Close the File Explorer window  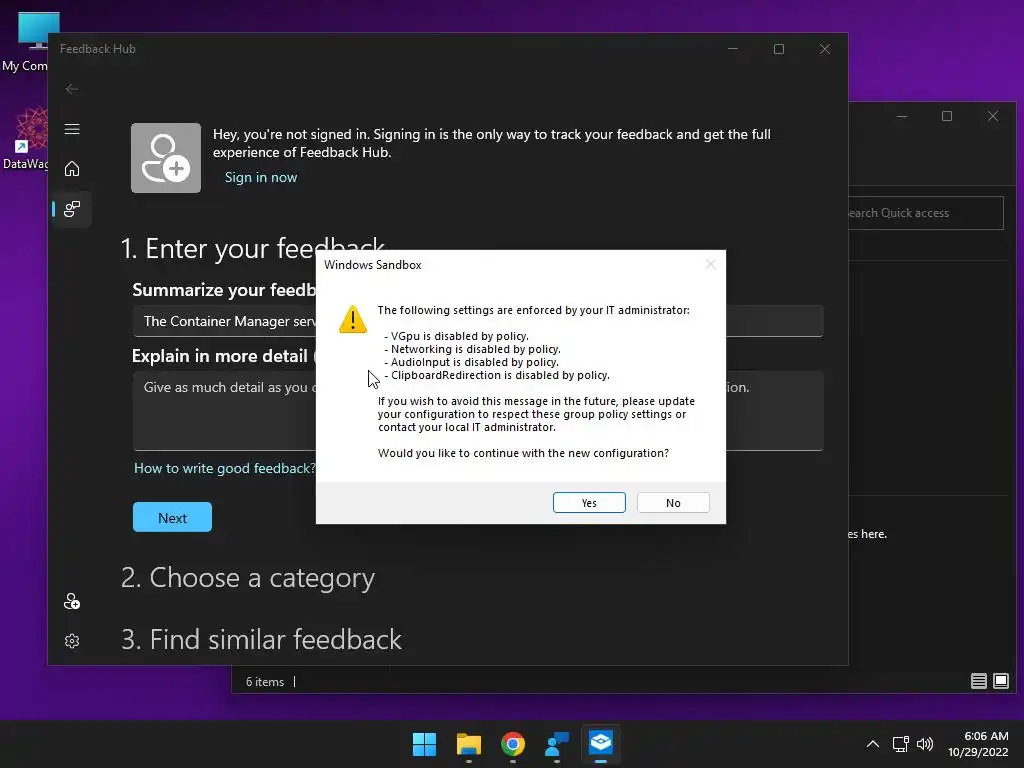click(x=993, y=116)
